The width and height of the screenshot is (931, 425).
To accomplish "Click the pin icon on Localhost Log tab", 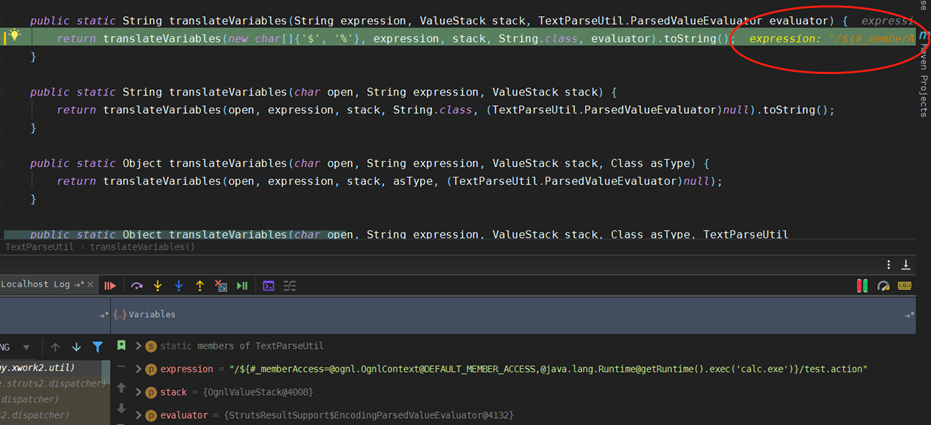I will [78, 285].
